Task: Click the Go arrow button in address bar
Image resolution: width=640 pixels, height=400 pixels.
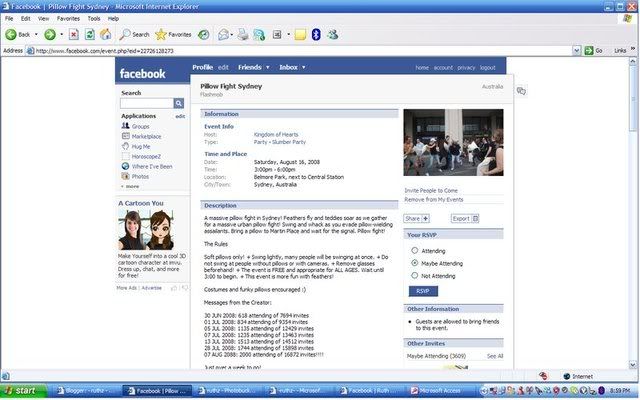Action: 589,51
